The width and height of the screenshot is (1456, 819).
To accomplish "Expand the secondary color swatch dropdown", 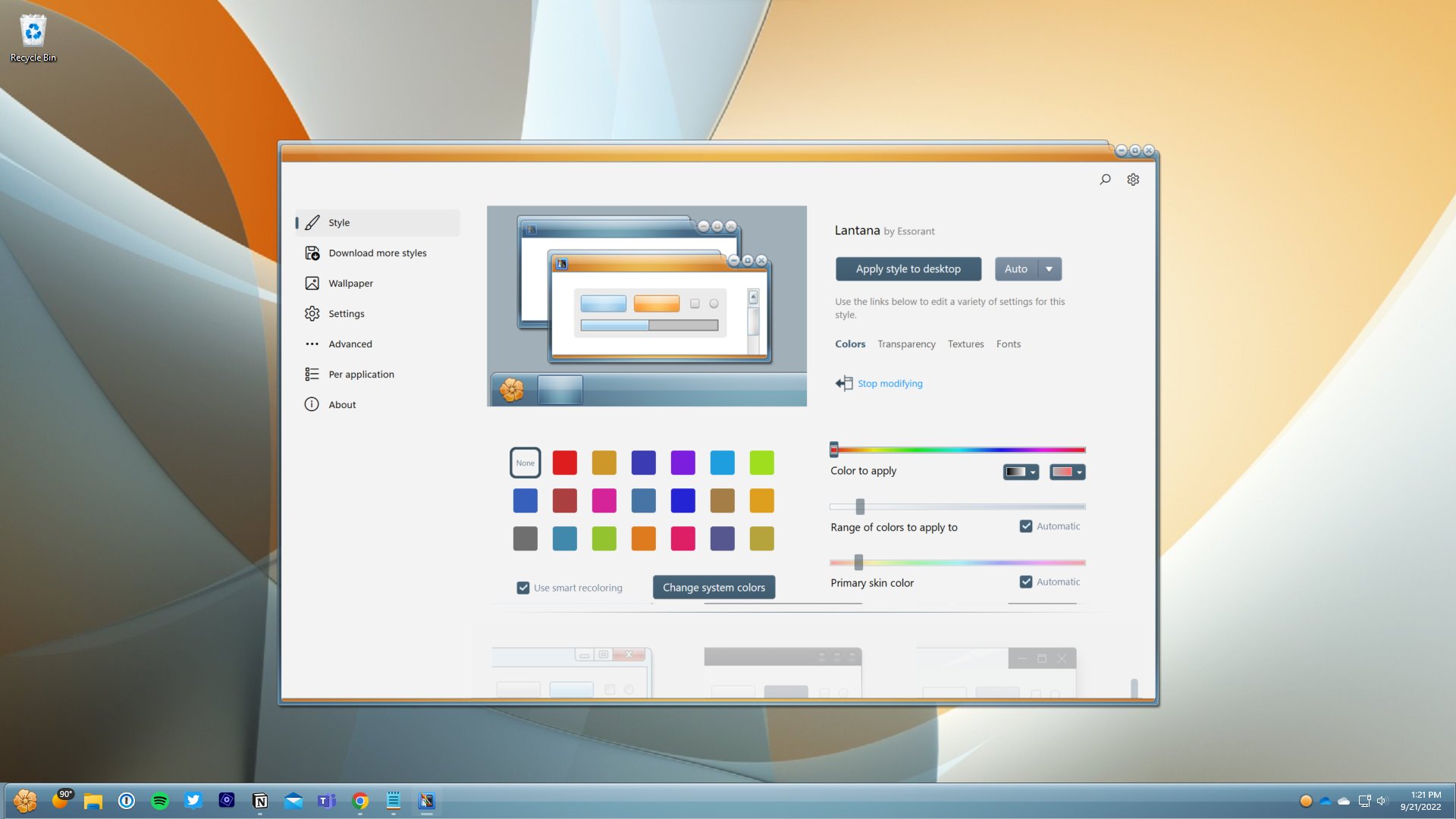I will [1079, 472].
